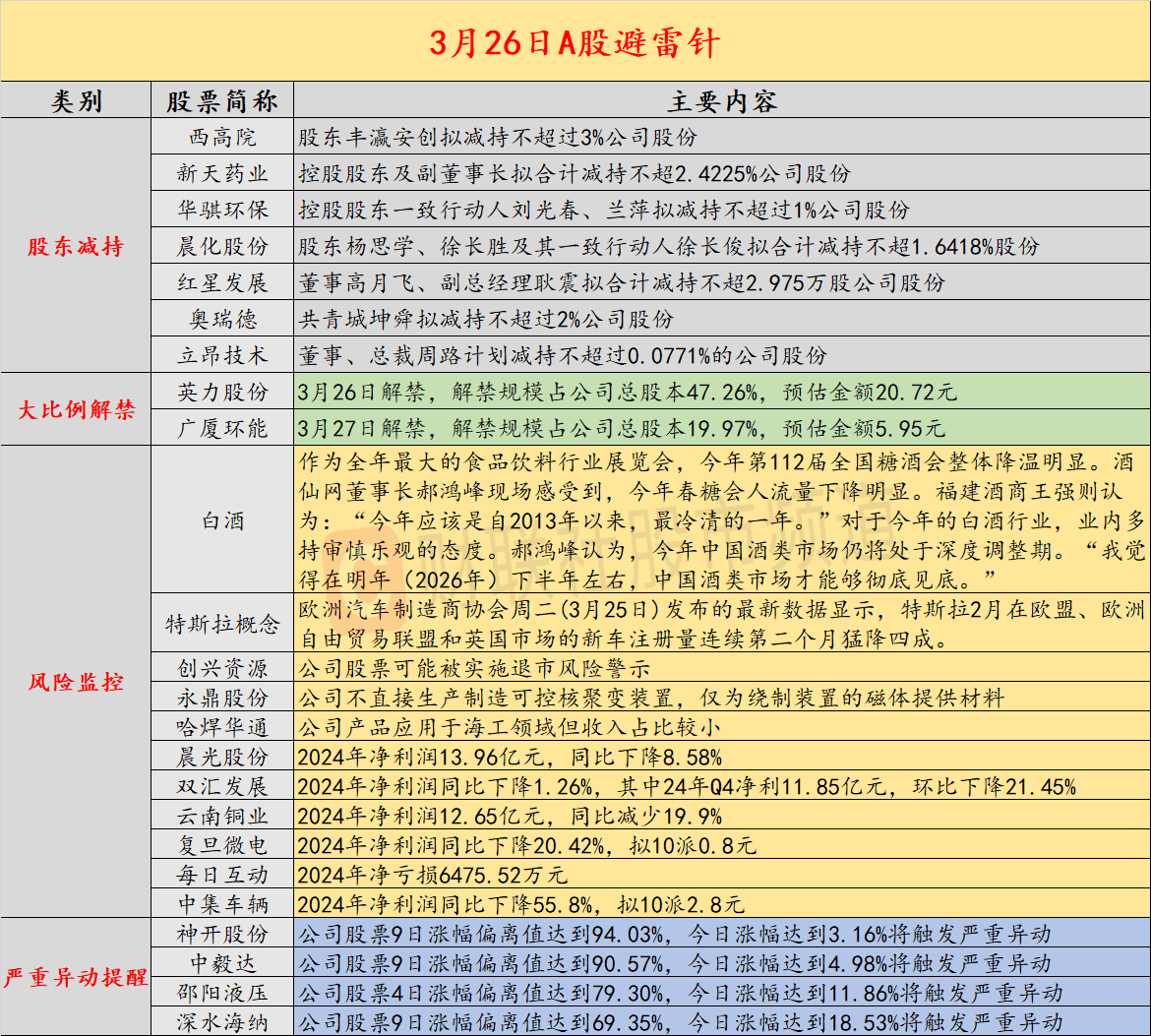Click content '2024年净利润12.65亿元，同比减少19.9%'
This screenshot has width=1151, height=1036.
(x=510, y=815)
